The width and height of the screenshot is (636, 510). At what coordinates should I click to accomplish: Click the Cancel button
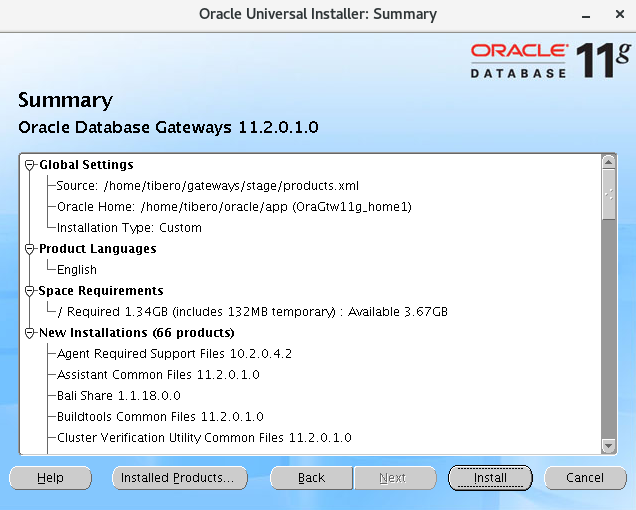pyautogui.click(x=585, y=478)
